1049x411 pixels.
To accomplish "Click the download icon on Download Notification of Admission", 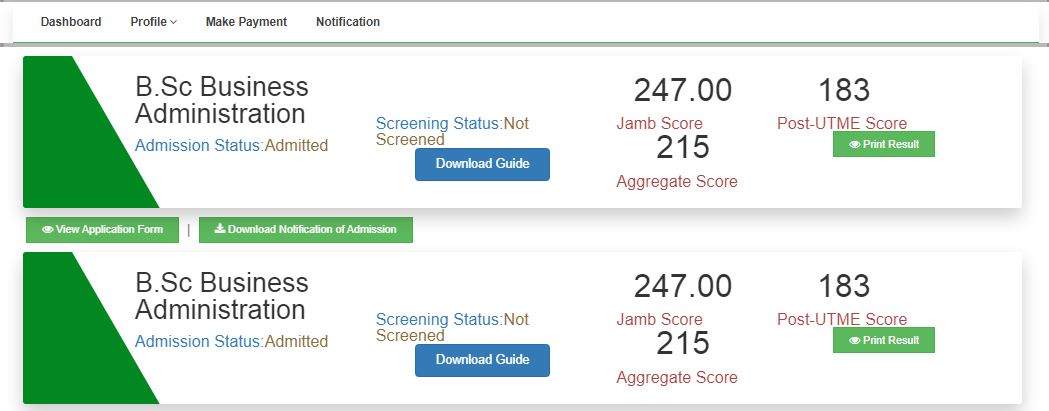I will point(220,230).
